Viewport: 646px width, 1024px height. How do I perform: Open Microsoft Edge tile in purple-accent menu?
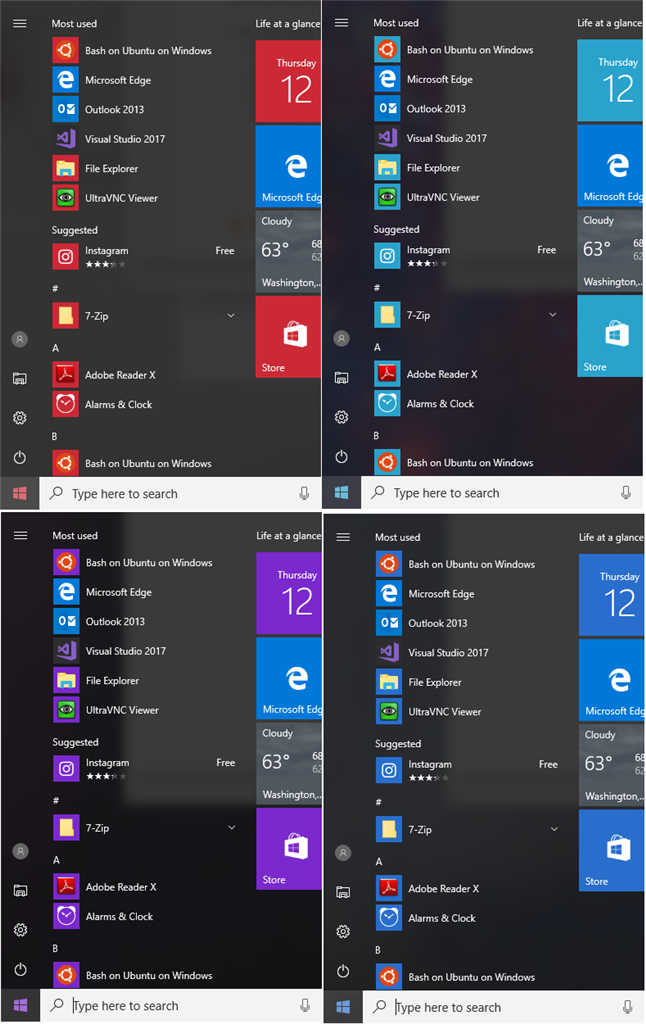tap(289, 679)
